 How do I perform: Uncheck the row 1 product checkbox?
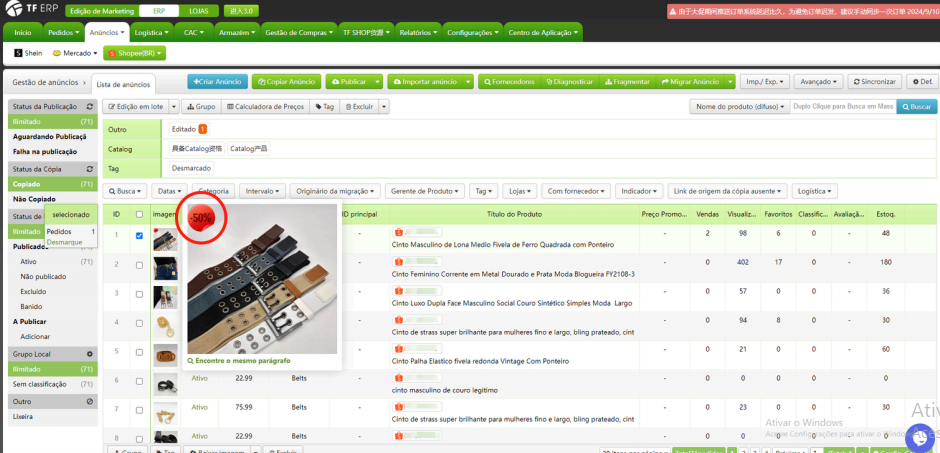(x=139, y=236)
